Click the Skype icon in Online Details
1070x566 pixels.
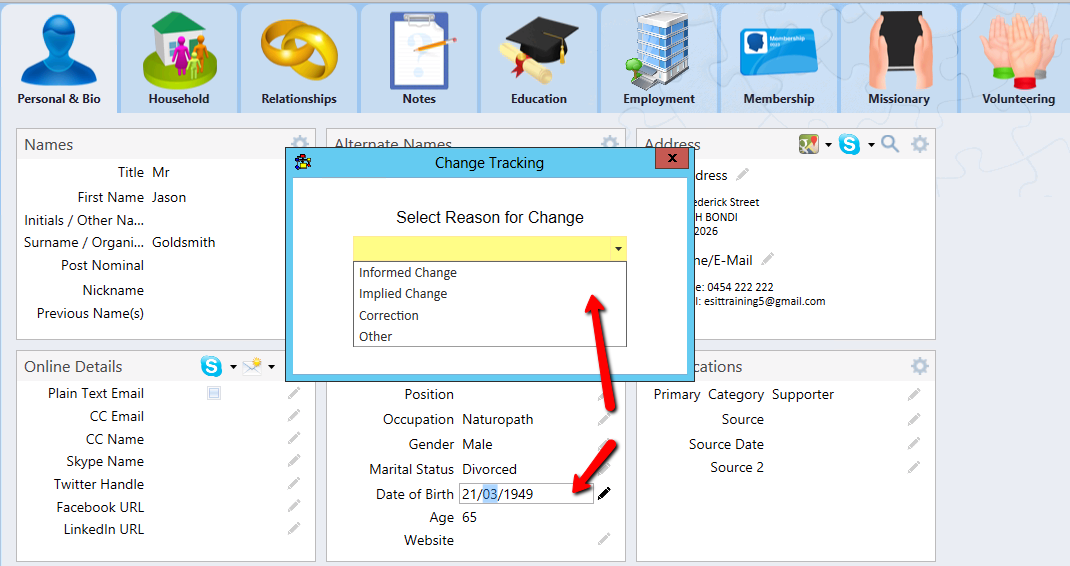(211, 366)
